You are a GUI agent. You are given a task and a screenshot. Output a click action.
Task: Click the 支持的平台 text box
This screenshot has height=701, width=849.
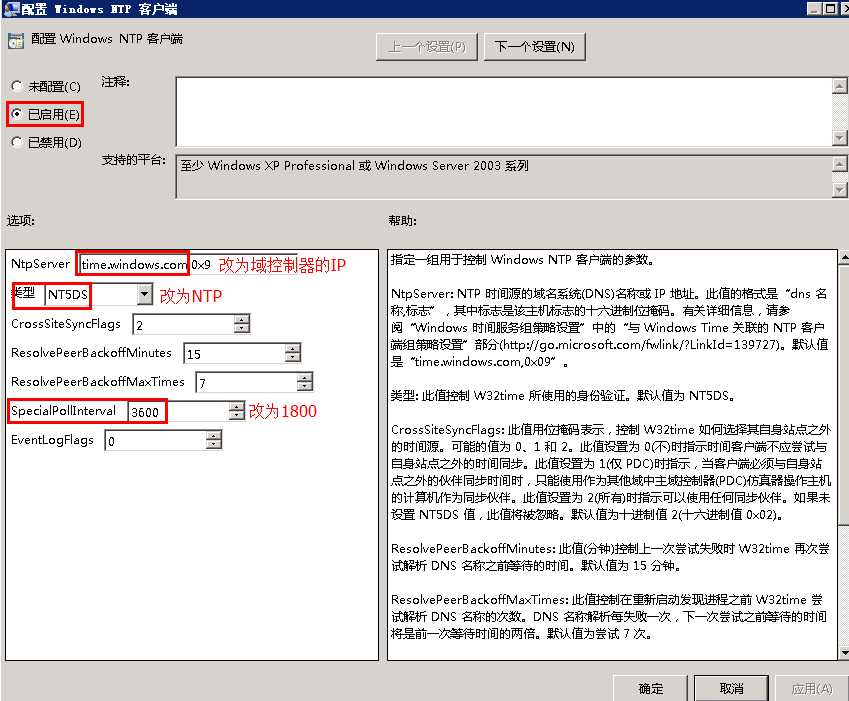pos(504,177)
